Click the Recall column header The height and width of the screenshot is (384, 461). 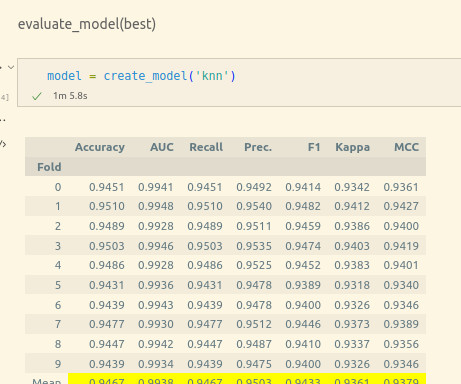click(206, 147)
